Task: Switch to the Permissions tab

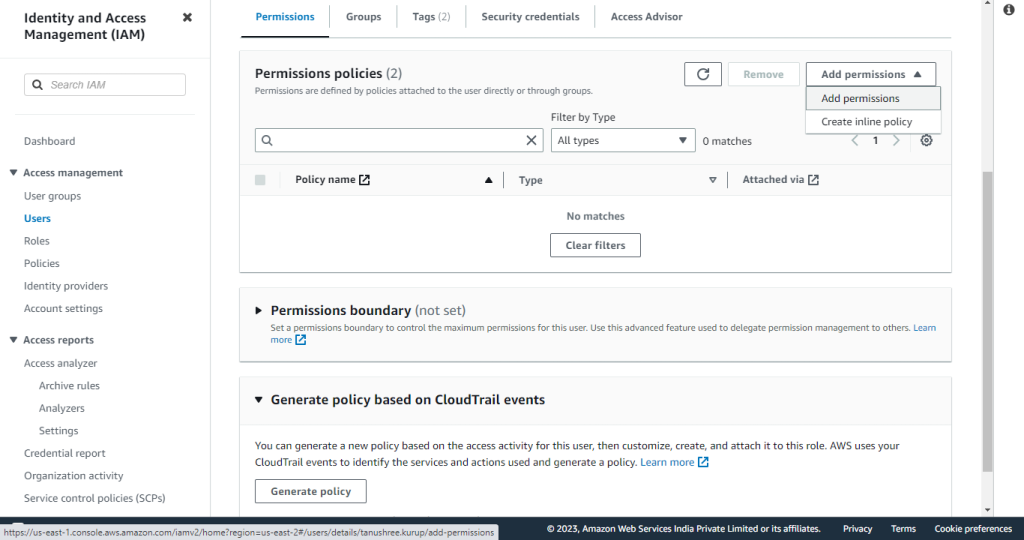Action: pyautogui.click(x=285, y=17)
